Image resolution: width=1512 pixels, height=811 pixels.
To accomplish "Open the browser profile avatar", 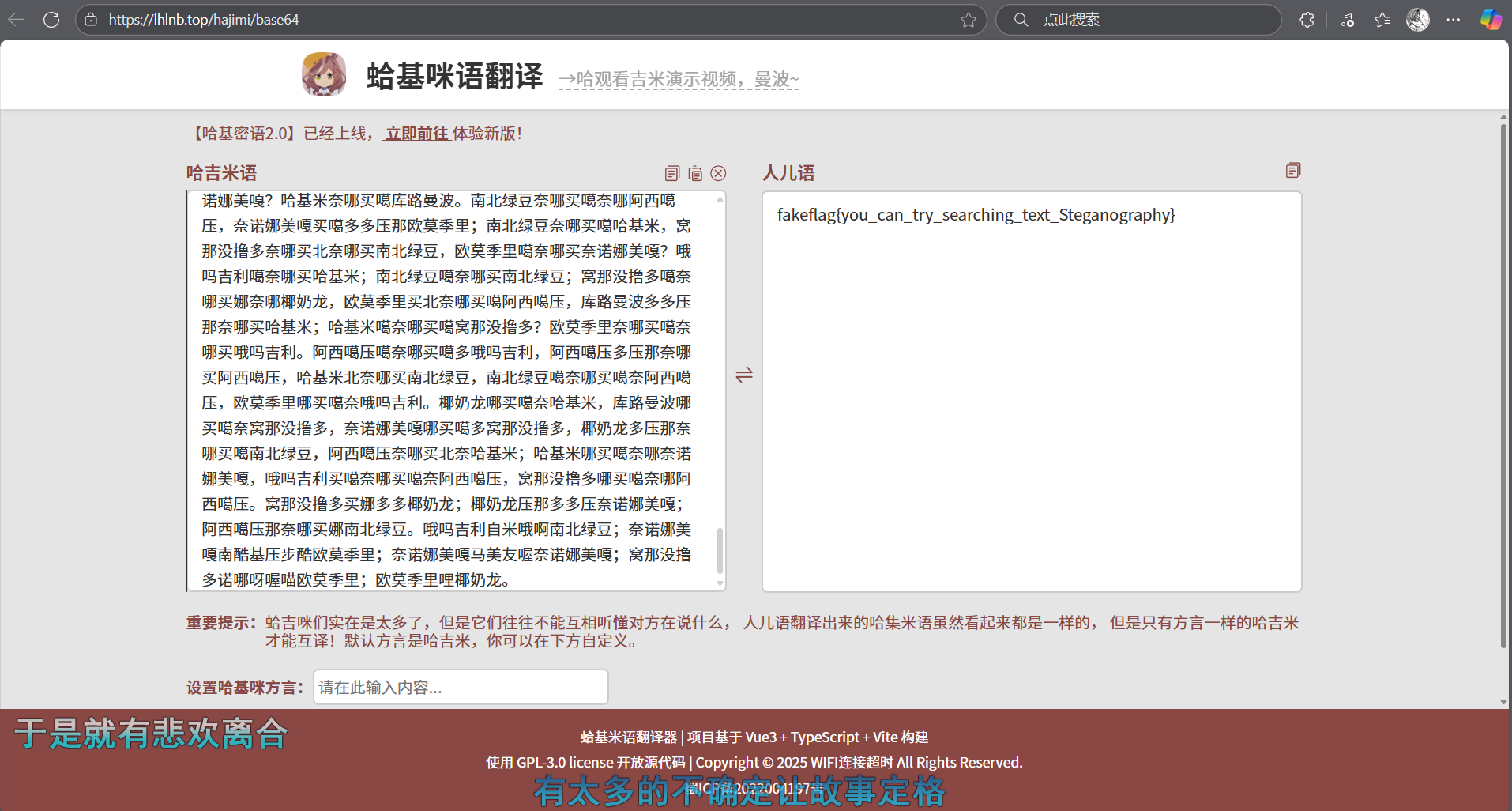I will coord(1418,20).
